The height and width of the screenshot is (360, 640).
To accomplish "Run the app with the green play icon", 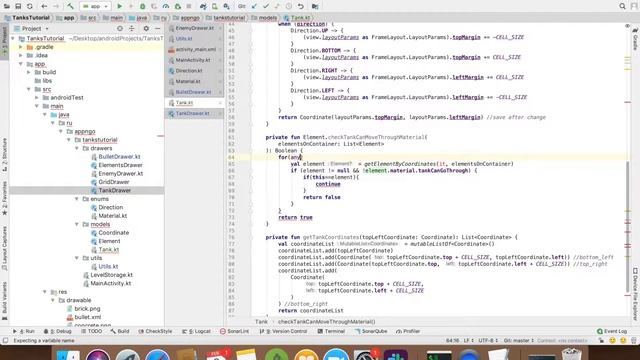I will [120, 7].
